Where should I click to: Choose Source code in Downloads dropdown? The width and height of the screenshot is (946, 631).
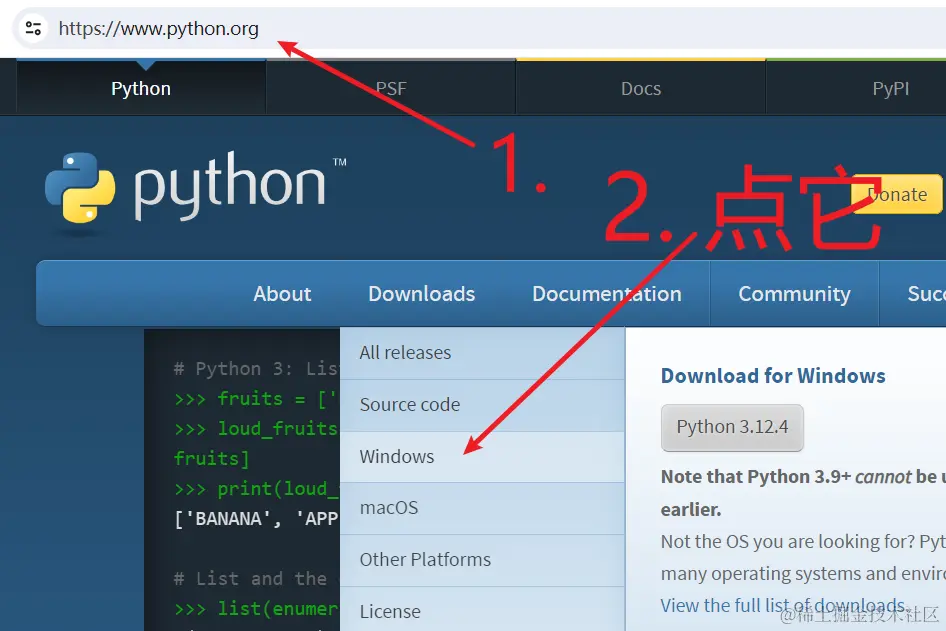tap(483, 405)
